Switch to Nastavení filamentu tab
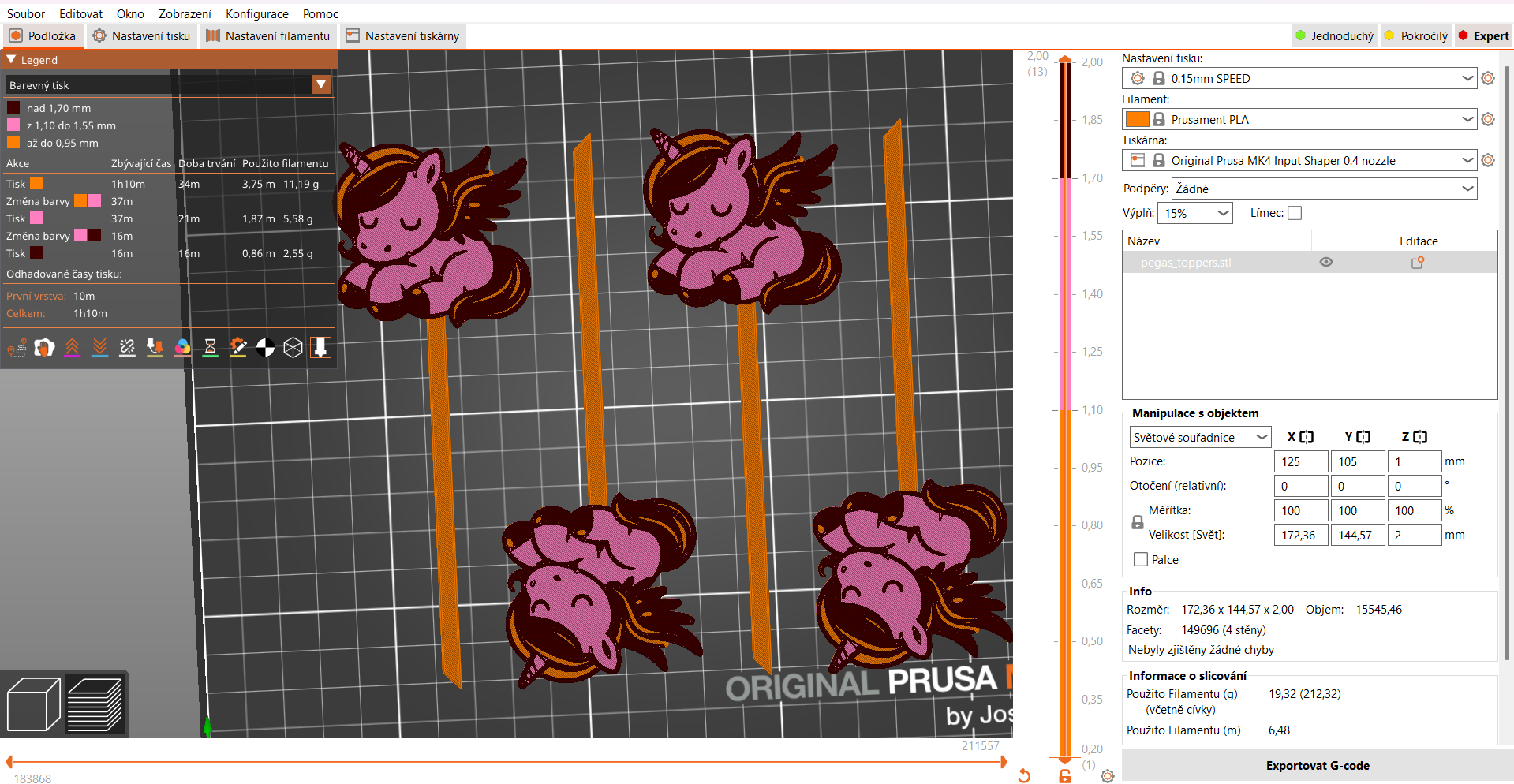Screen dimensions: 1514x784 point(268,36)
